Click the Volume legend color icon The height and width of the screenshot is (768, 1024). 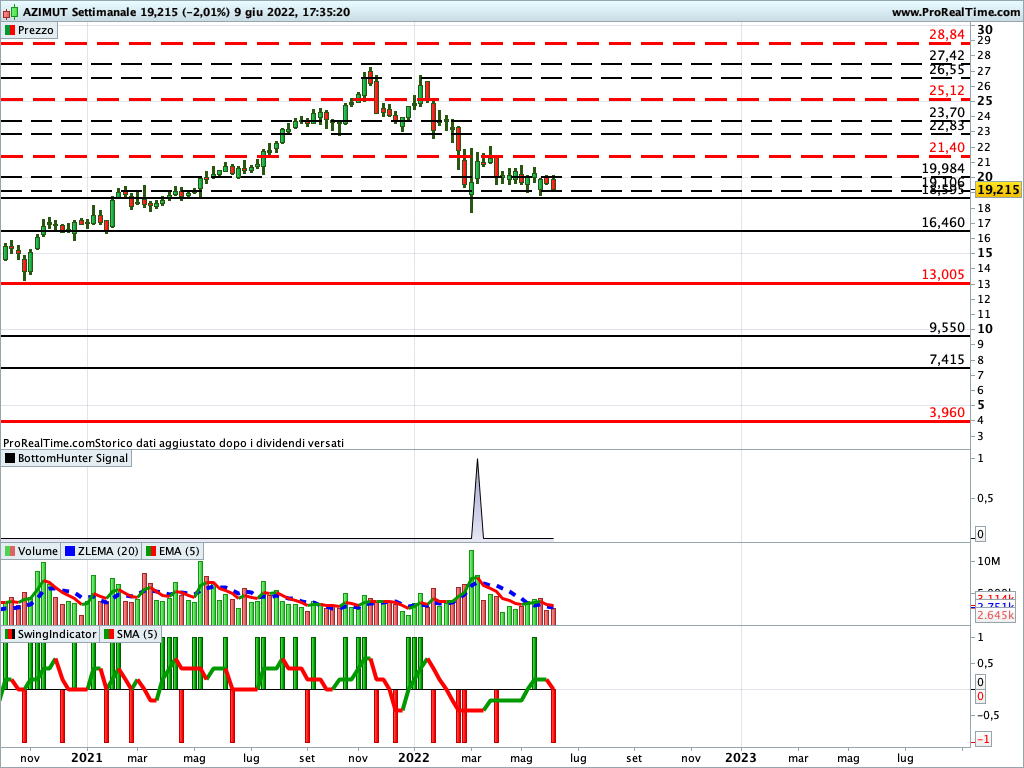point(11,551)
